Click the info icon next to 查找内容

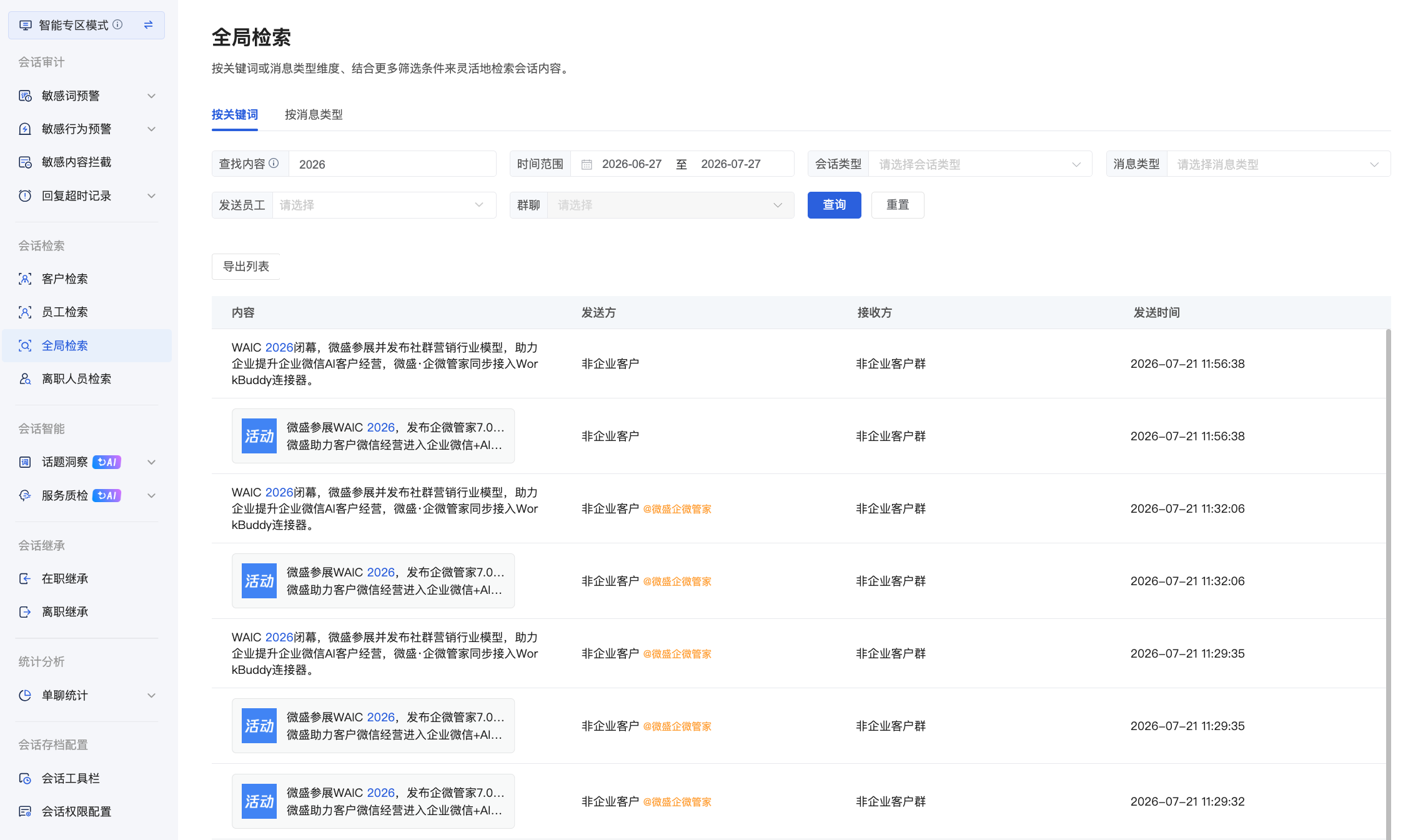274,163
